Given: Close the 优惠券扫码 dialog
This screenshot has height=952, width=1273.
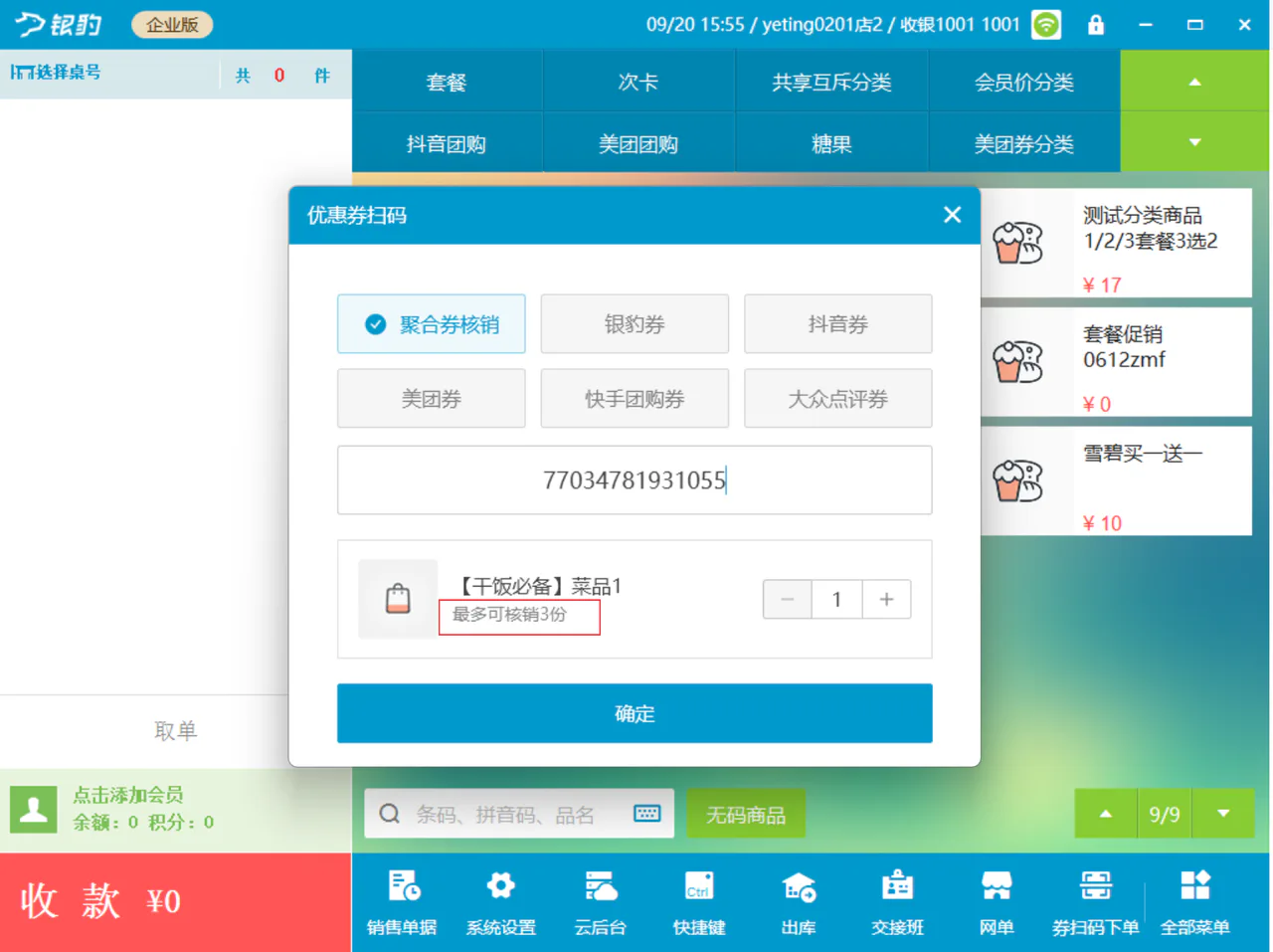Looking at the screenshot, I should tap(952, 215).
